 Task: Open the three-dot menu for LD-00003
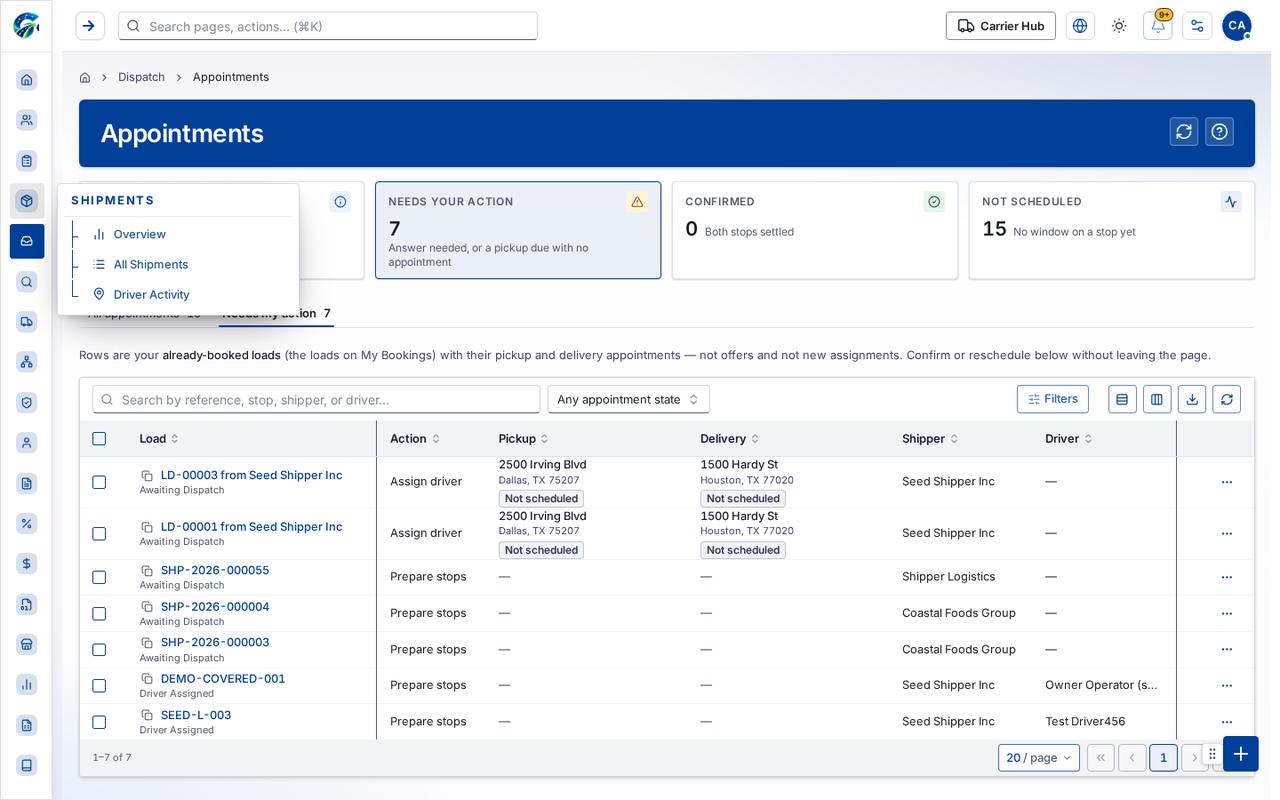1227,482
